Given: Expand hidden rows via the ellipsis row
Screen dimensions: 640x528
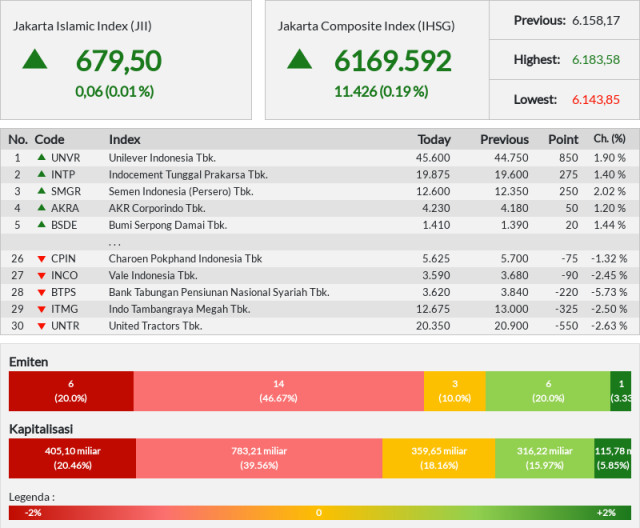Looking at the screenshot, I should 320,242.
